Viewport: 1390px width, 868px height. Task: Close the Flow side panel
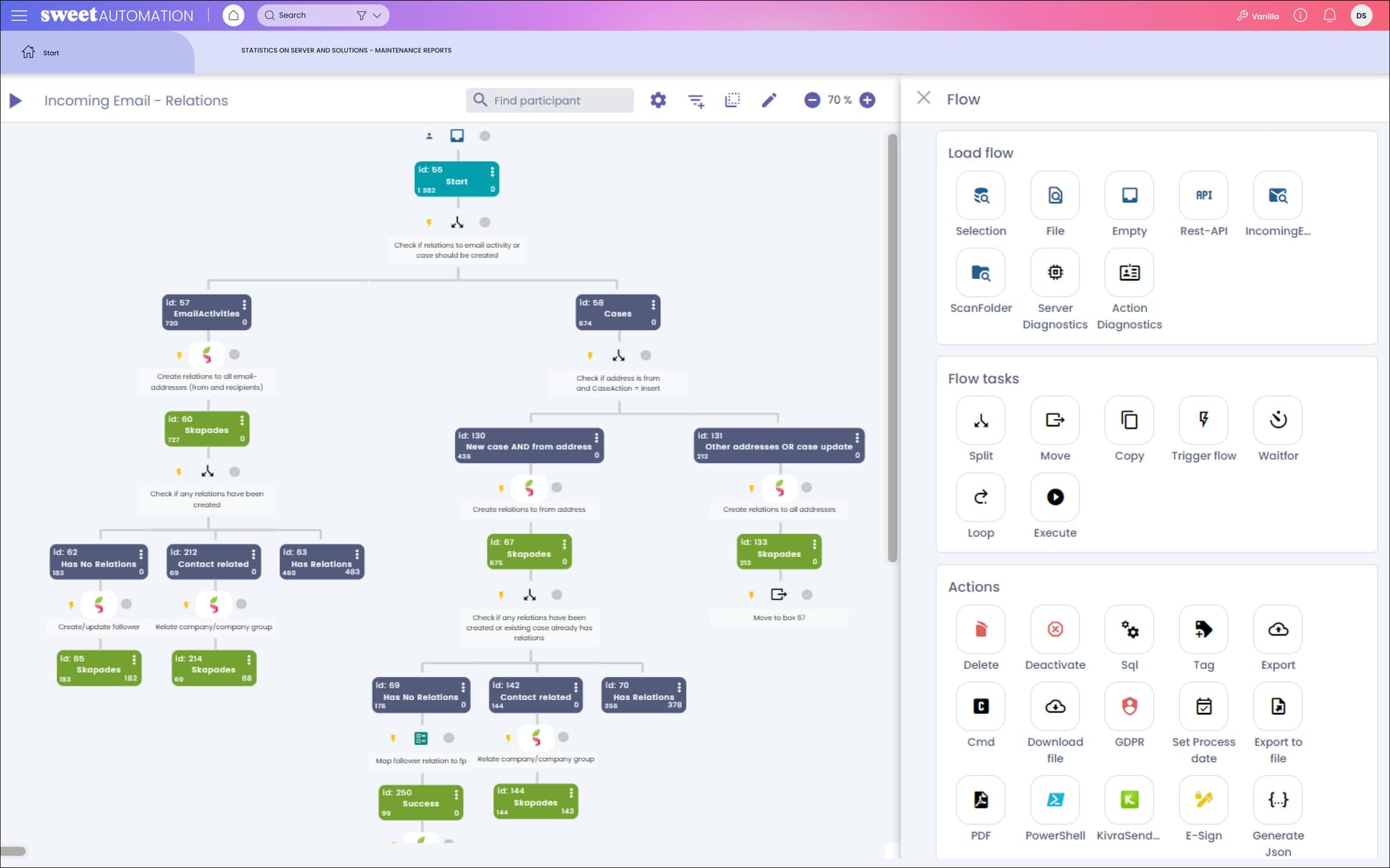pyautogui.click(x=924, y=98)
